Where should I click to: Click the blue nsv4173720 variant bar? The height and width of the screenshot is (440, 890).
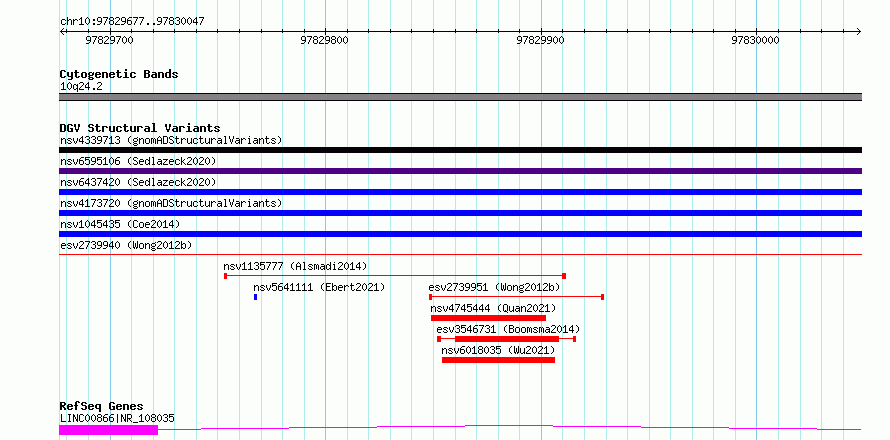tap(460, 213)
